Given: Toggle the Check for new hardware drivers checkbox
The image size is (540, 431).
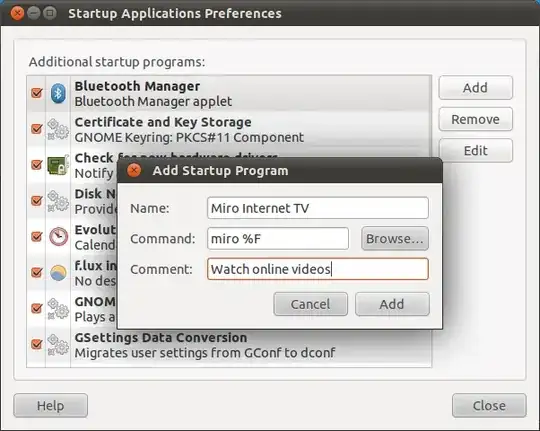Looking at the screenshot, I should pyautogui.click(x=37, y=165).
